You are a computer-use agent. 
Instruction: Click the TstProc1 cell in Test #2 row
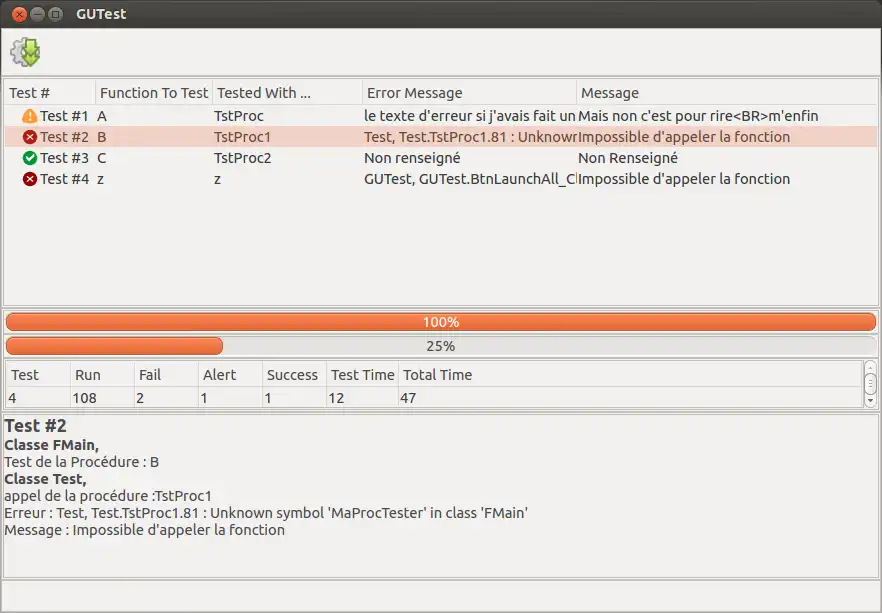(x=242, y=137)
